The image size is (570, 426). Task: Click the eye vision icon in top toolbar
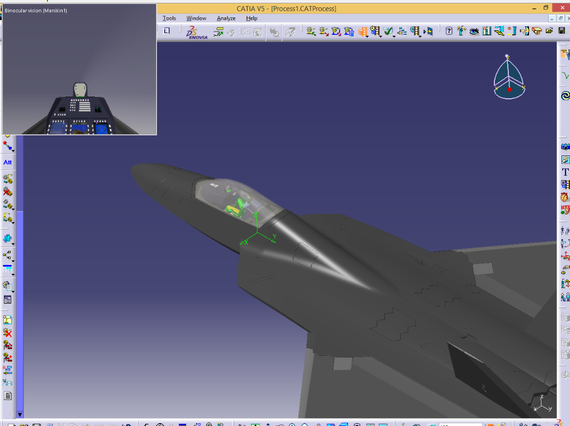pos(474,32)
